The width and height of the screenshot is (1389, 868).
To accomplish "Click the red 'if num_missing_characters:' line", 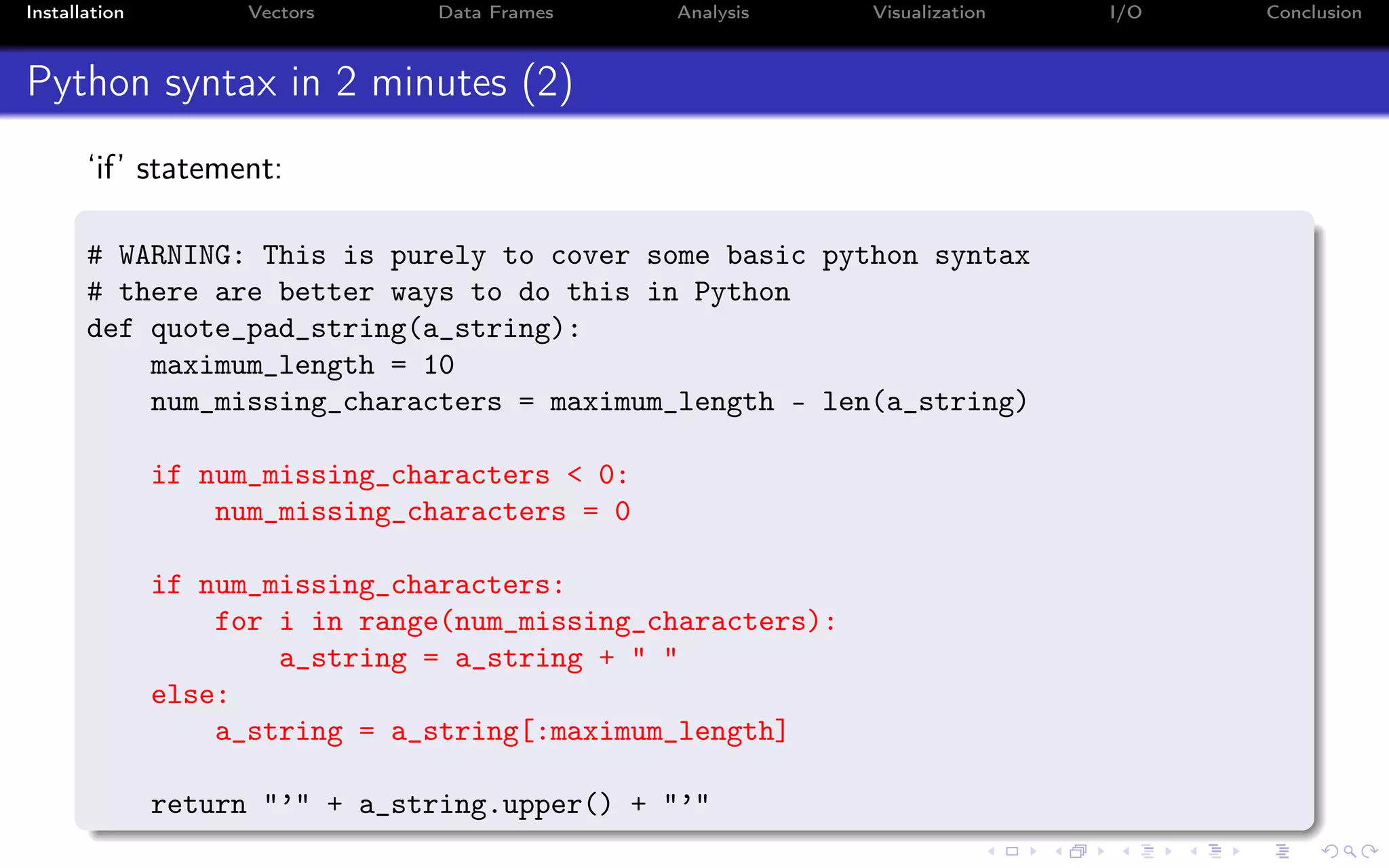I will [357, 585].
